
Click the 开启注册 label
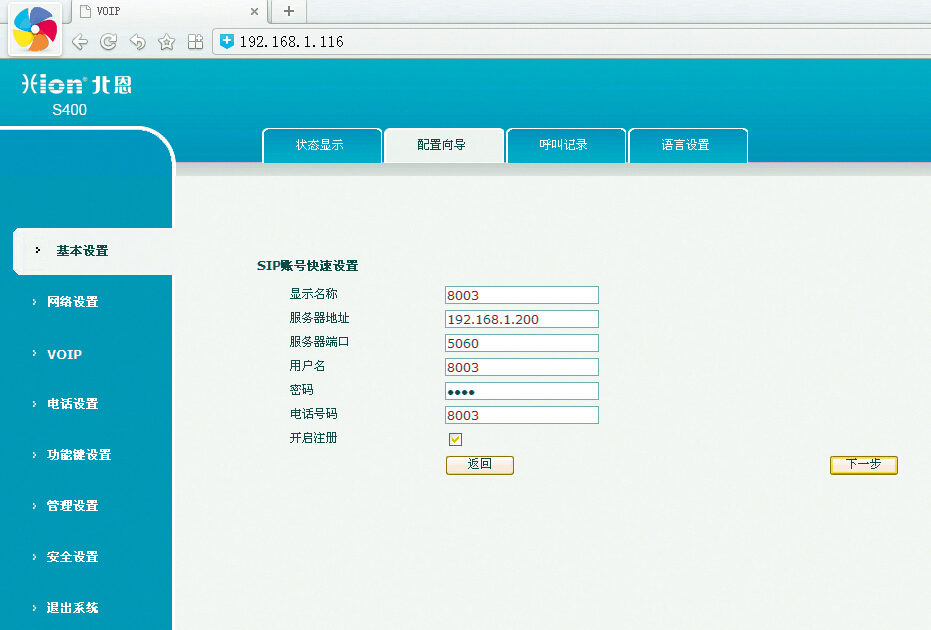[x=314, y=438]
